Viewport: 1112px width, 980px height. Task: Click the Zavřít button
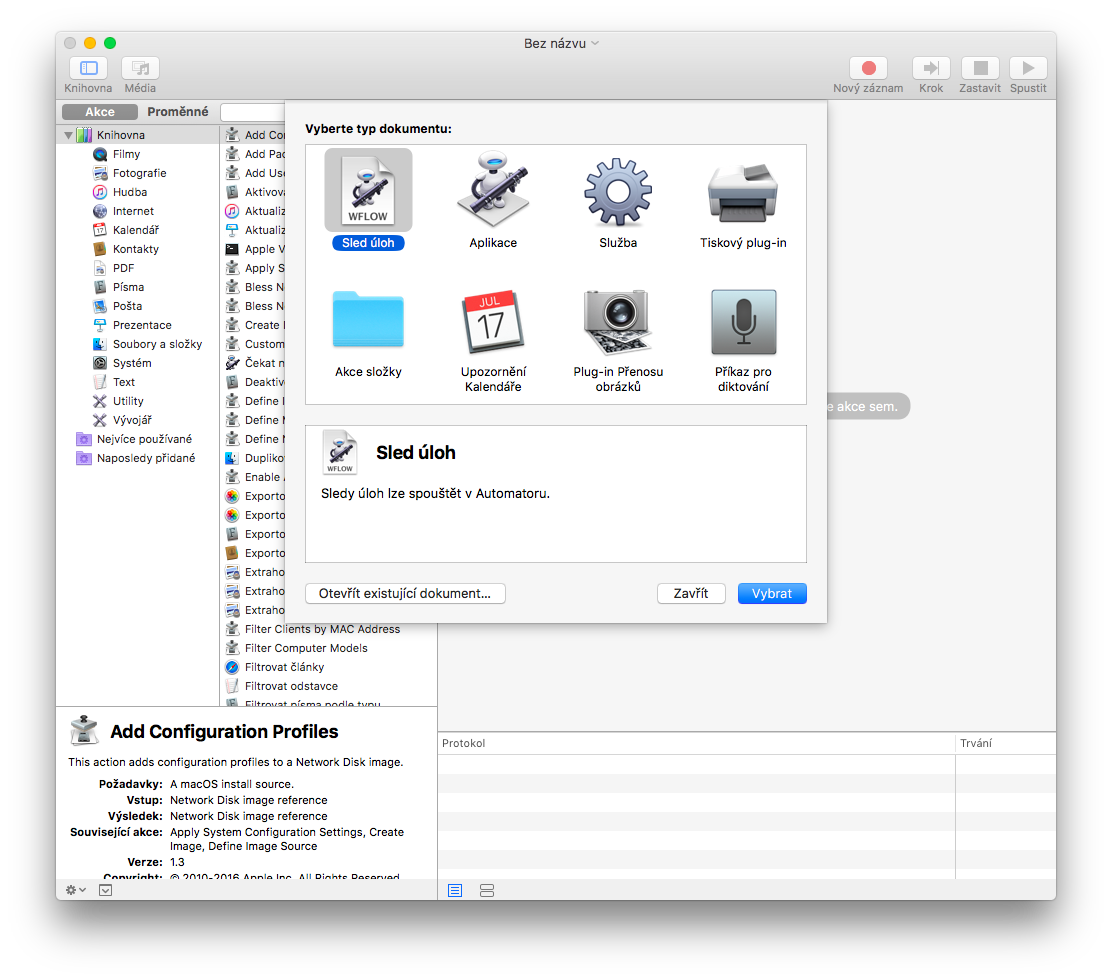pos(691,594)
